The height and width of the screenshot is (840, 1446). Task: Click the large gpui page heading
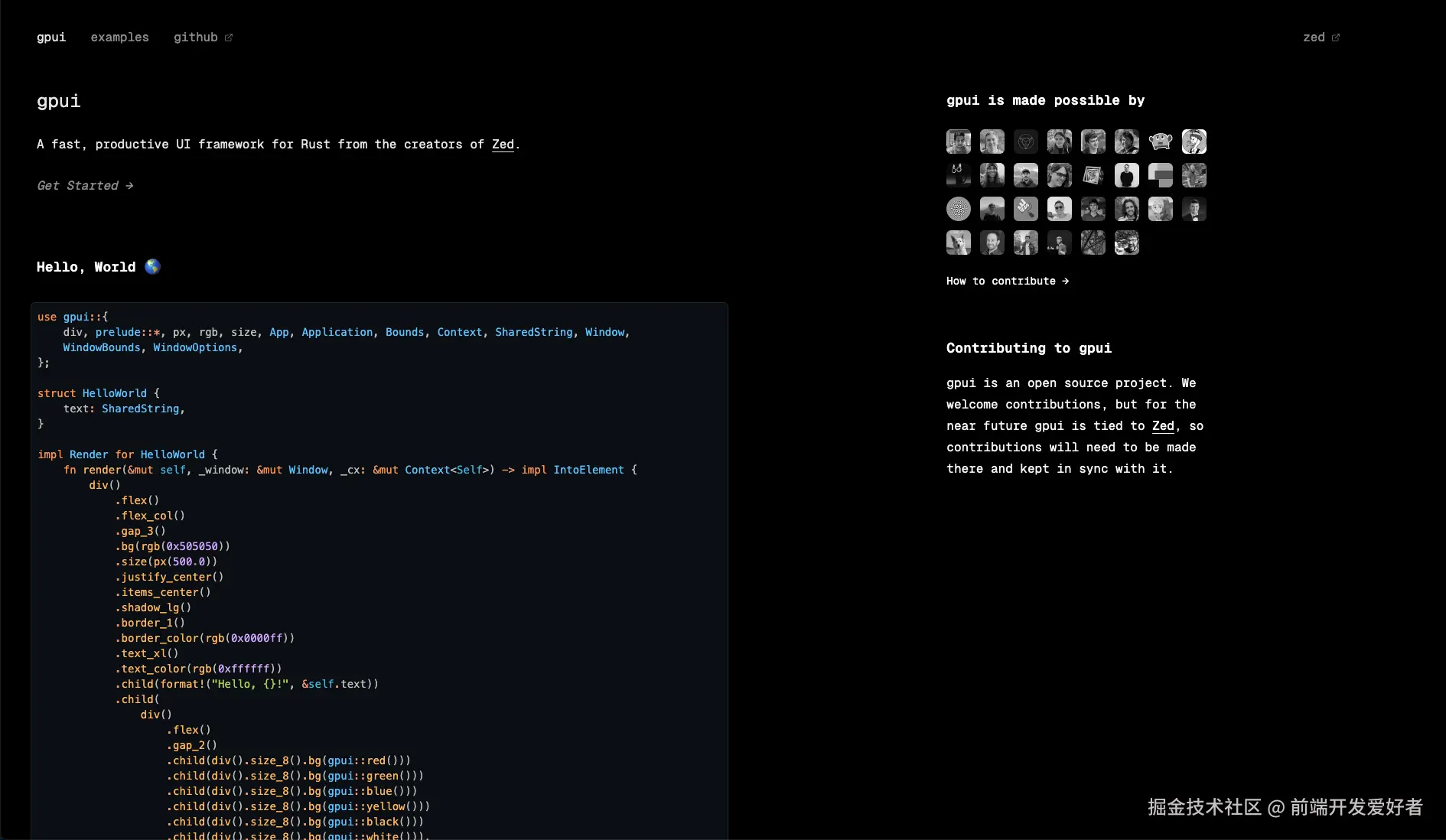59,101
